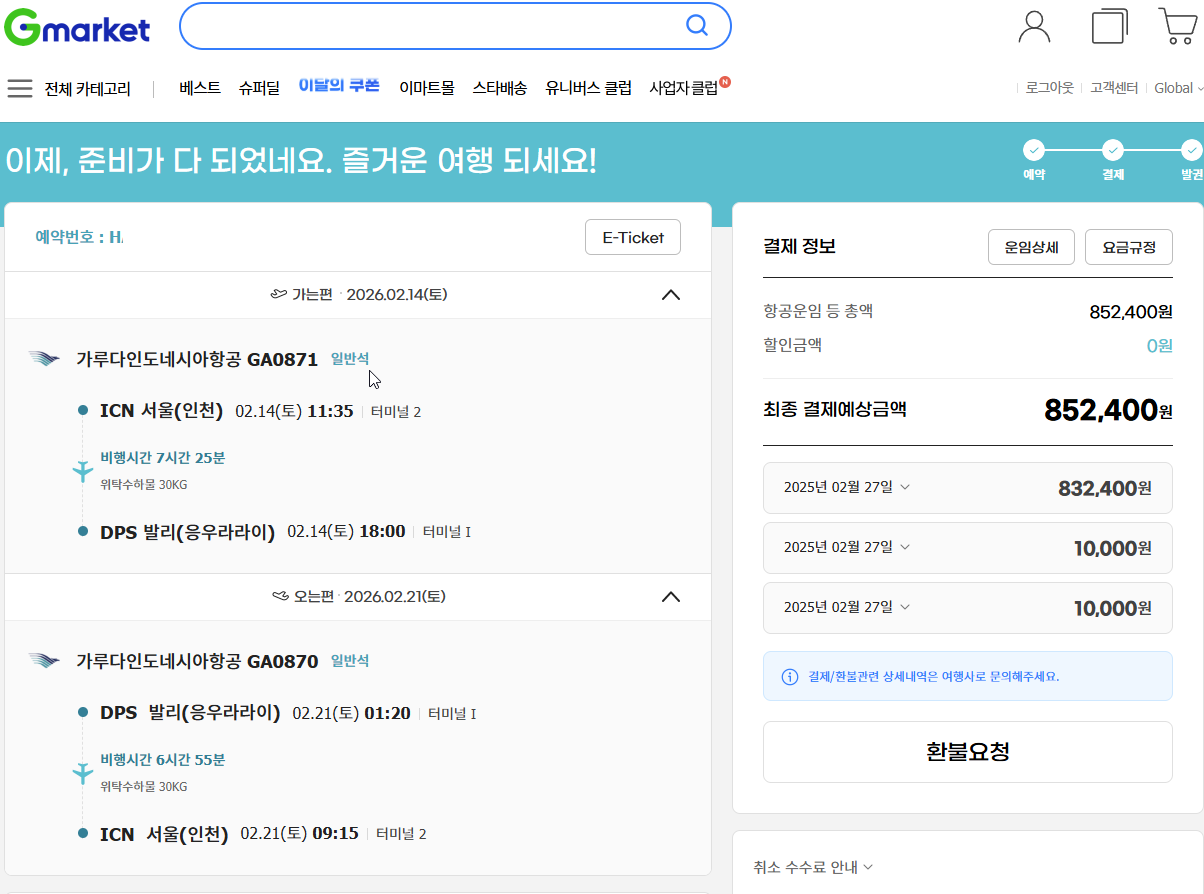Open the 스타배송 menu

(499, 88)
